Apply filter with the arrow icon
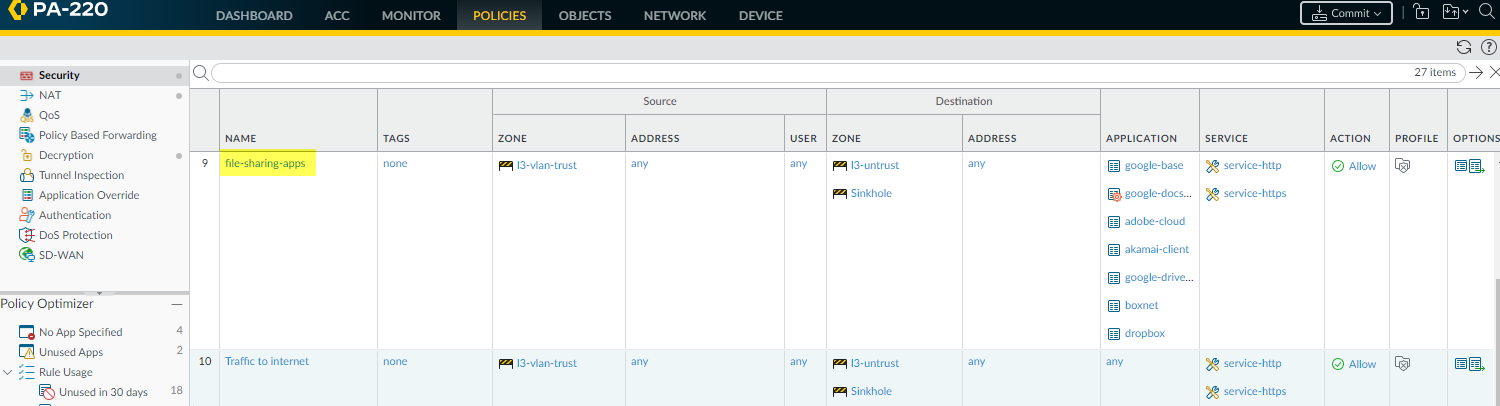The width and height of the screenshot is (1500, 406). (1475, 72)
